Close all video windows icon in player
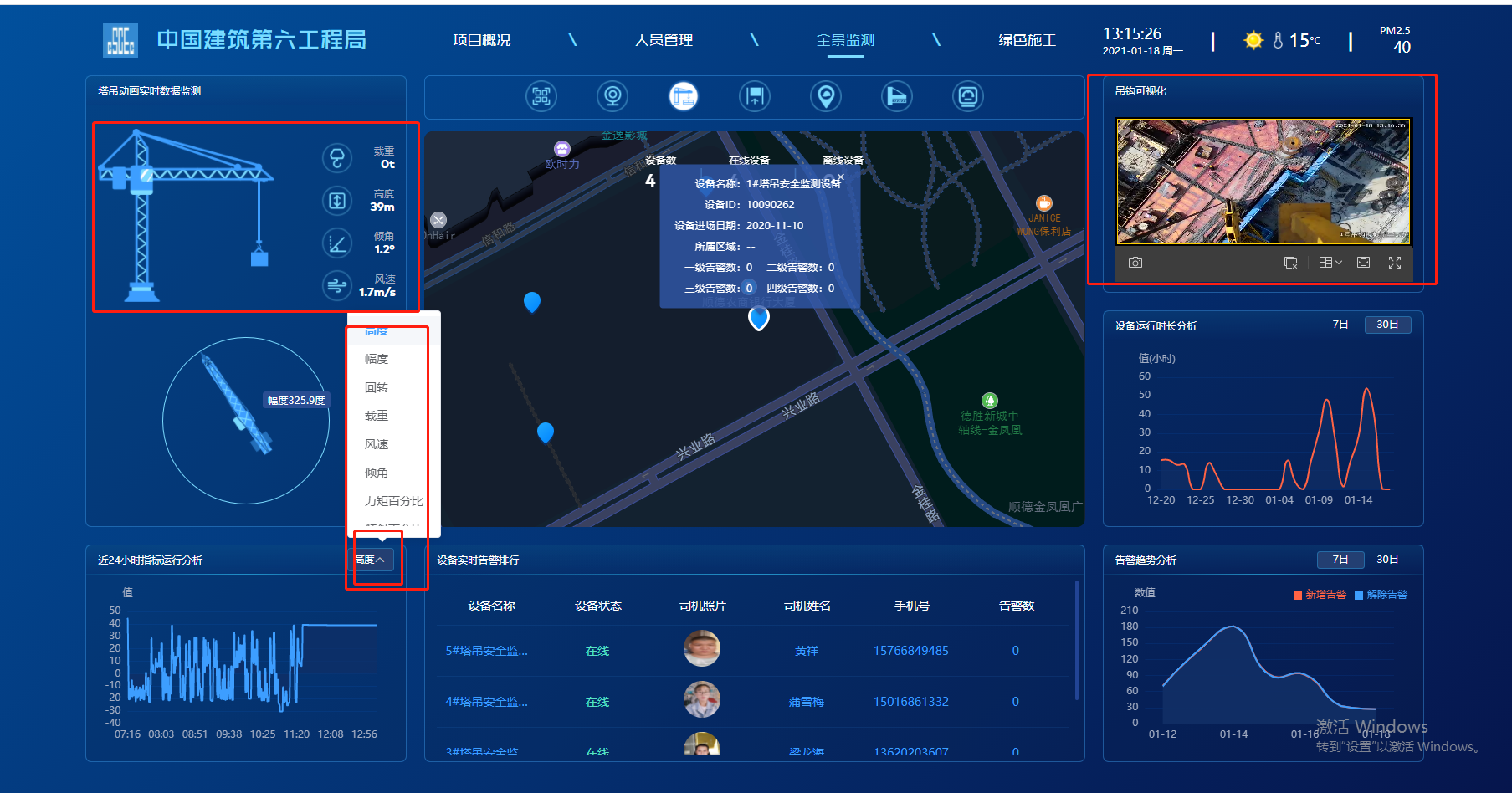Viewport: 1512px width, 793px height. click(x=1291, y=263)
